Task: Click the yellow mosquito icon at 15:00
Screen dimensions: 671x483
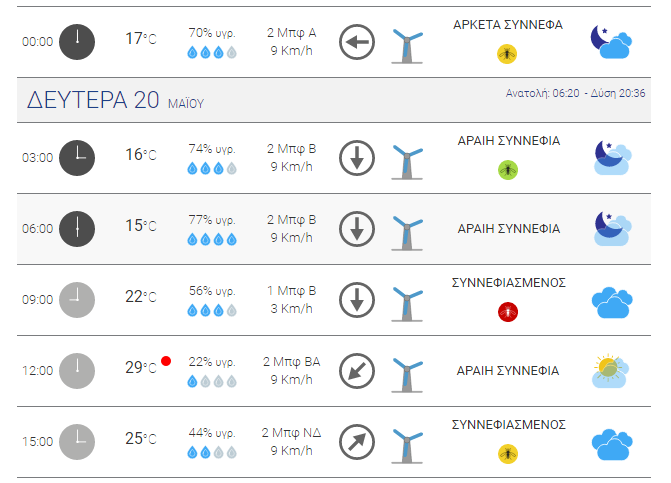Action: pos(508,454)
